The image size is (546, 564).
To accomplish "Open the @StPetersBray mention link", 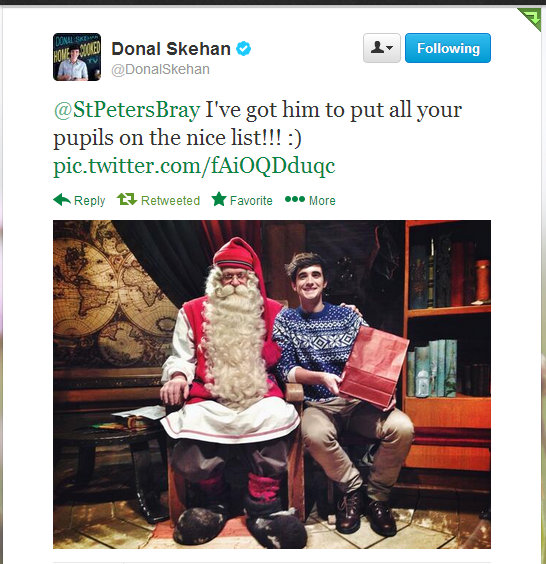I will click(x=127, y=109).
